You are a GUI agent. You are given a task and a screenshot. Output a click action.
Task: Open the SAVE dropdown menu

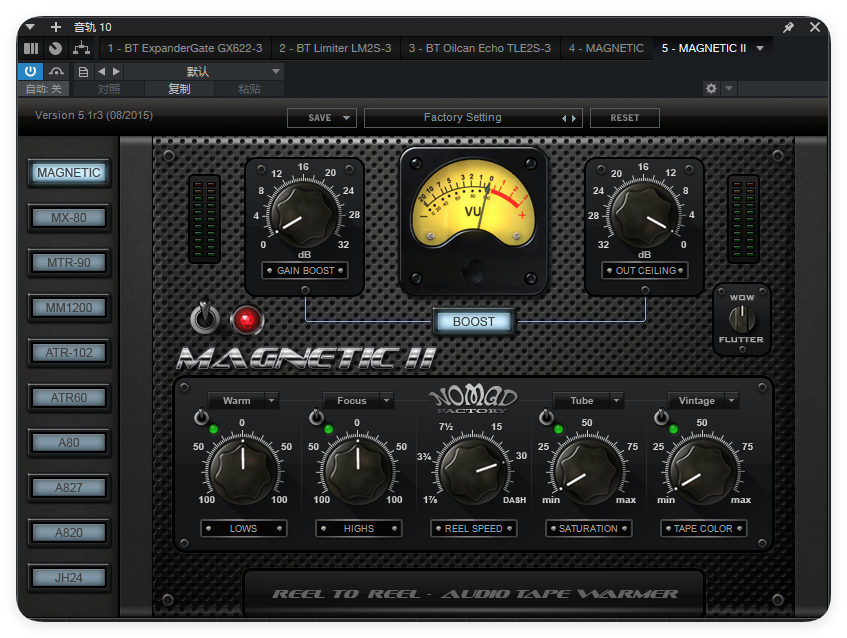[322, 118]
